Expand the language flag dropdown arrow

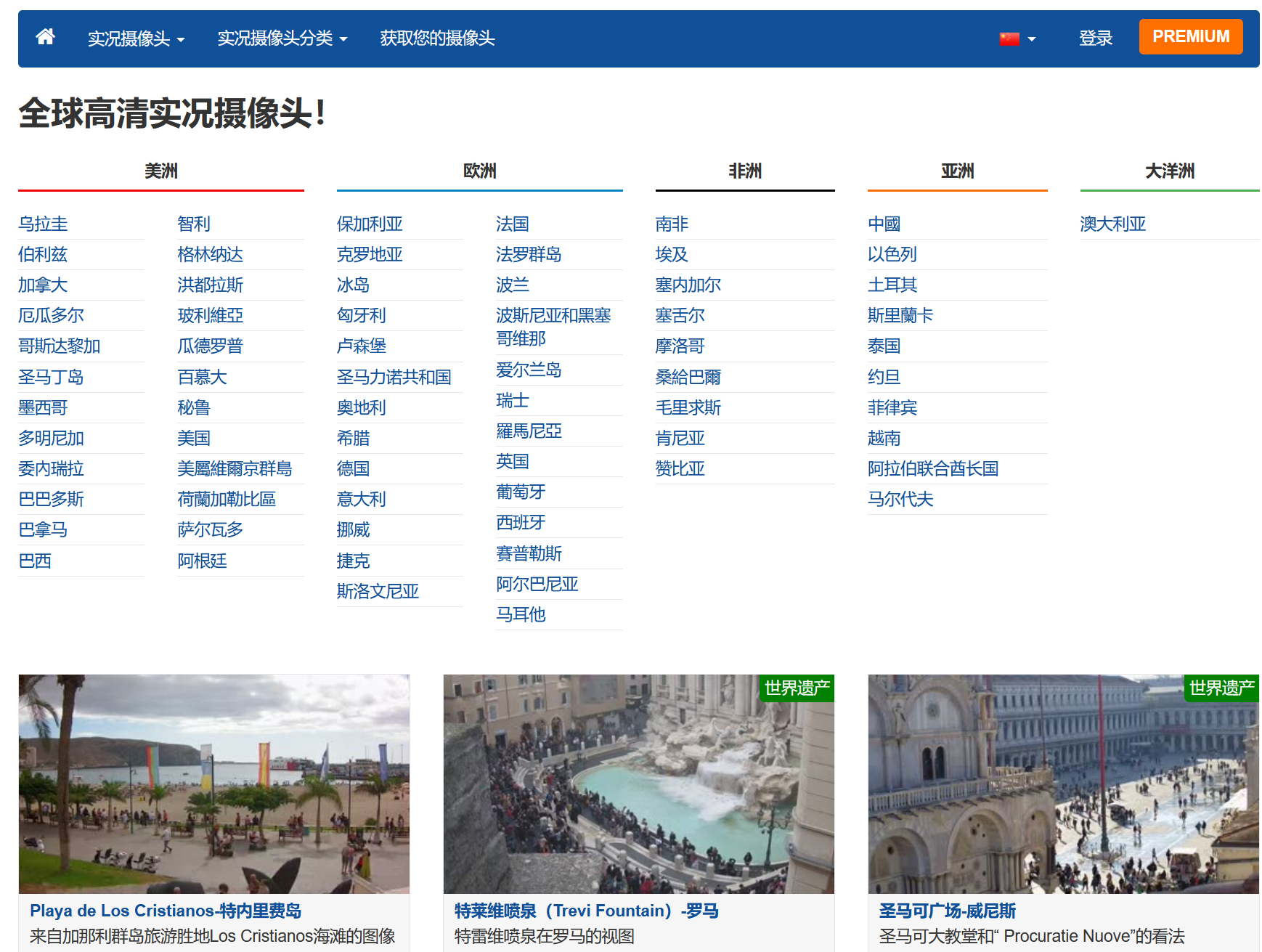(1030, 40)
